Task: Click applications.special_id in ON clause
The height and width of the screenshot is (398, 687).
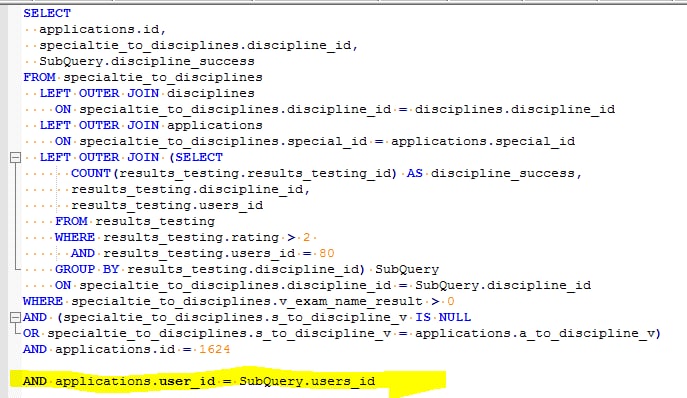Action: (x=483, y=141)
